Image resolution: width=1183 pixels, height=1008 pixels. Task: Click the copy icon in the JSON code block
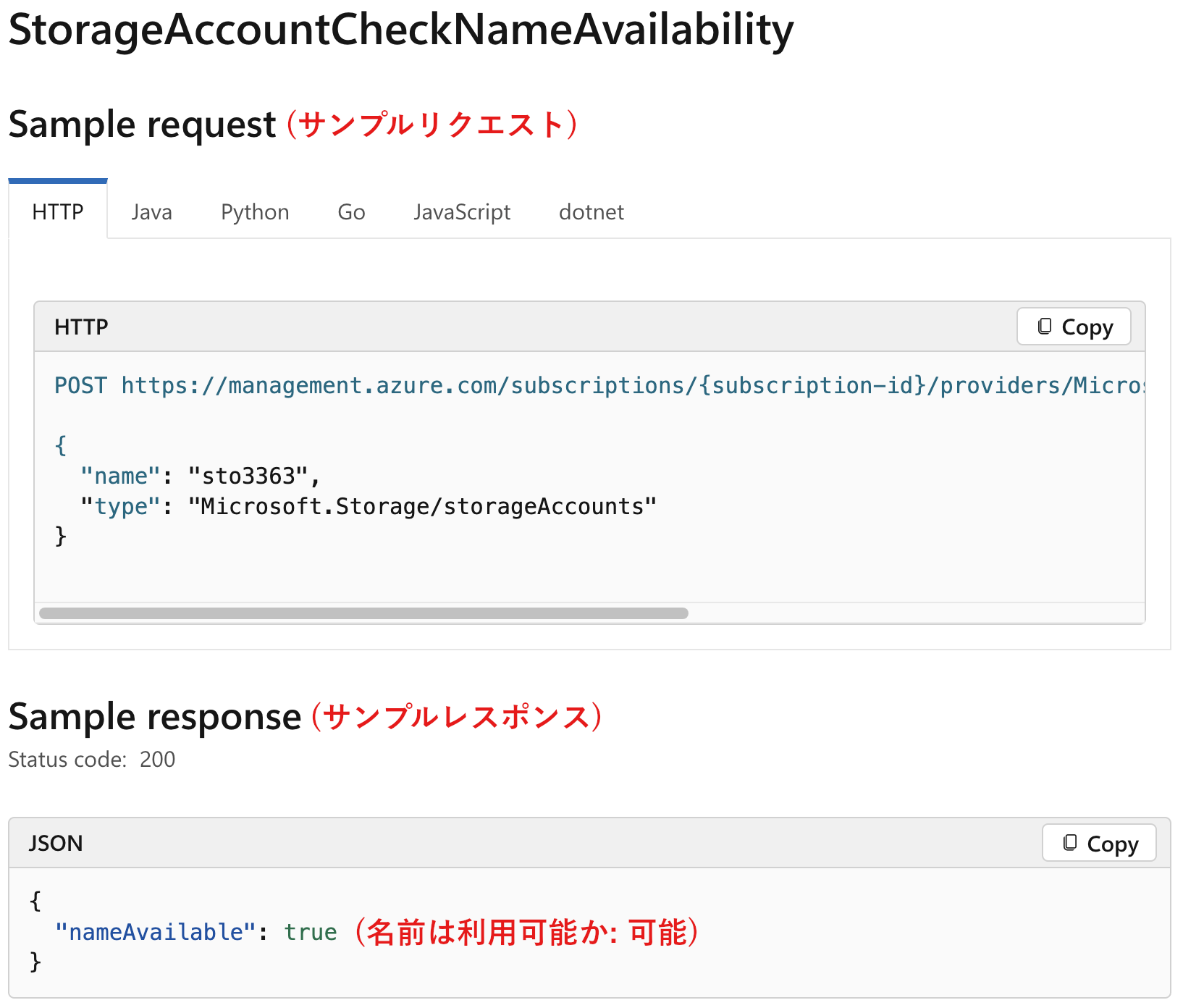coord(1070,843)
